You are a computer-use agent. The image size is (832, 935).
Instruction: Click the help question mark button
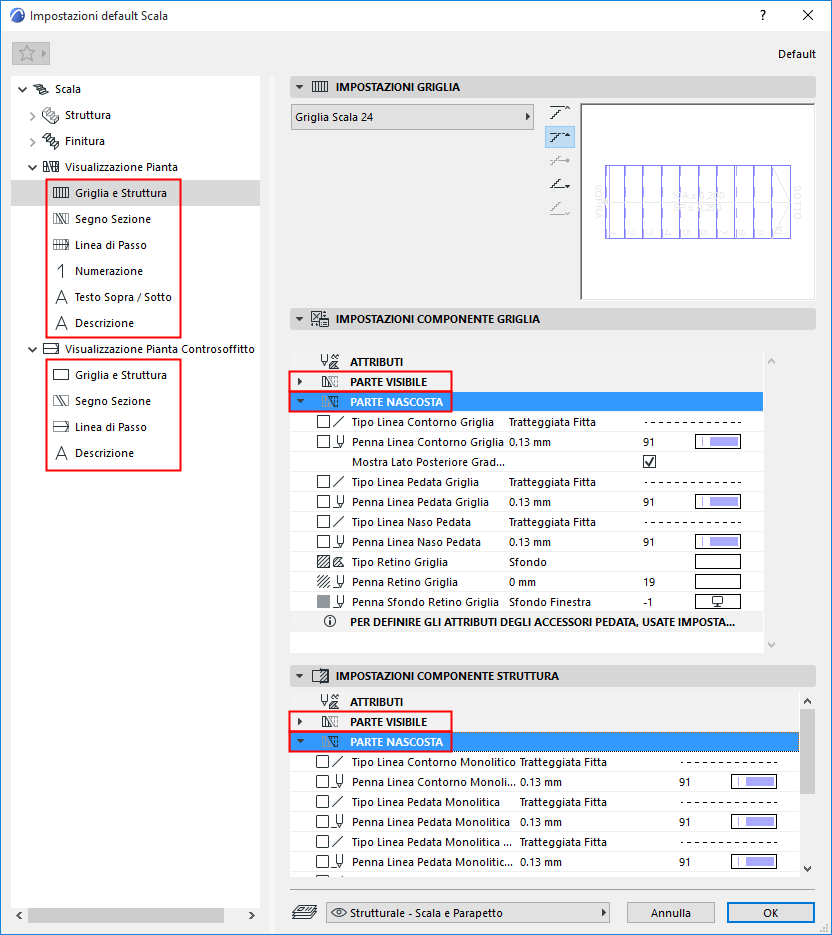763,16
